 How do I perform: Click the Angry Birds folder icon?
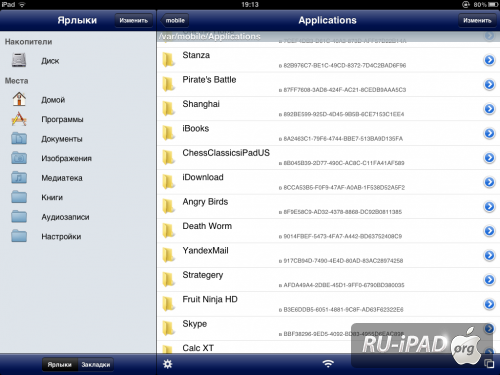[168, 206]
